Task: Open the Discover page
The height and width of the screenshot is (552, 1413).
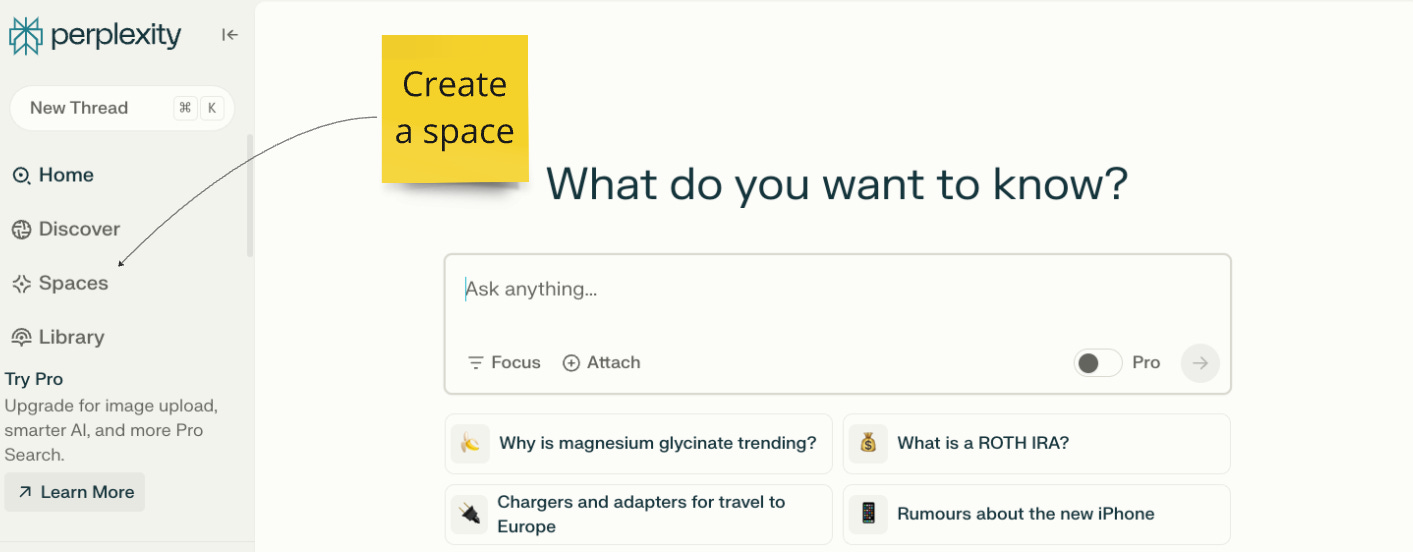Action: [x=66, y=229]
